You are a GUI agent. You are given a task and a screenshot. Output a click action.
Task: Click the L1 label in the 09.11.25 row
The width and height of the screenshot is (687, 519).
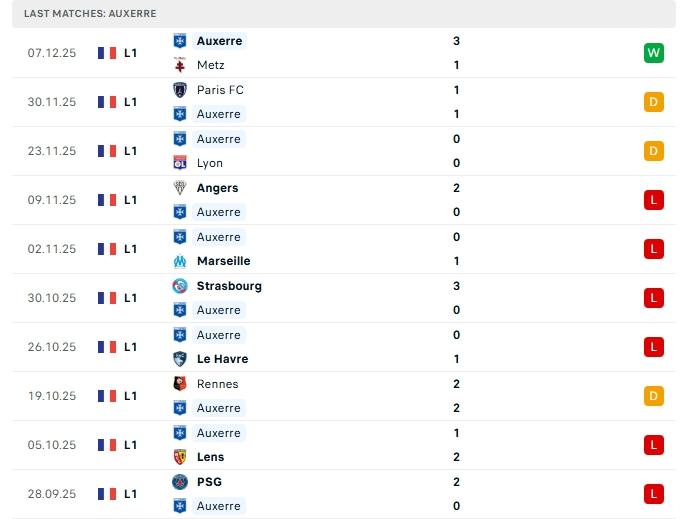131,200
